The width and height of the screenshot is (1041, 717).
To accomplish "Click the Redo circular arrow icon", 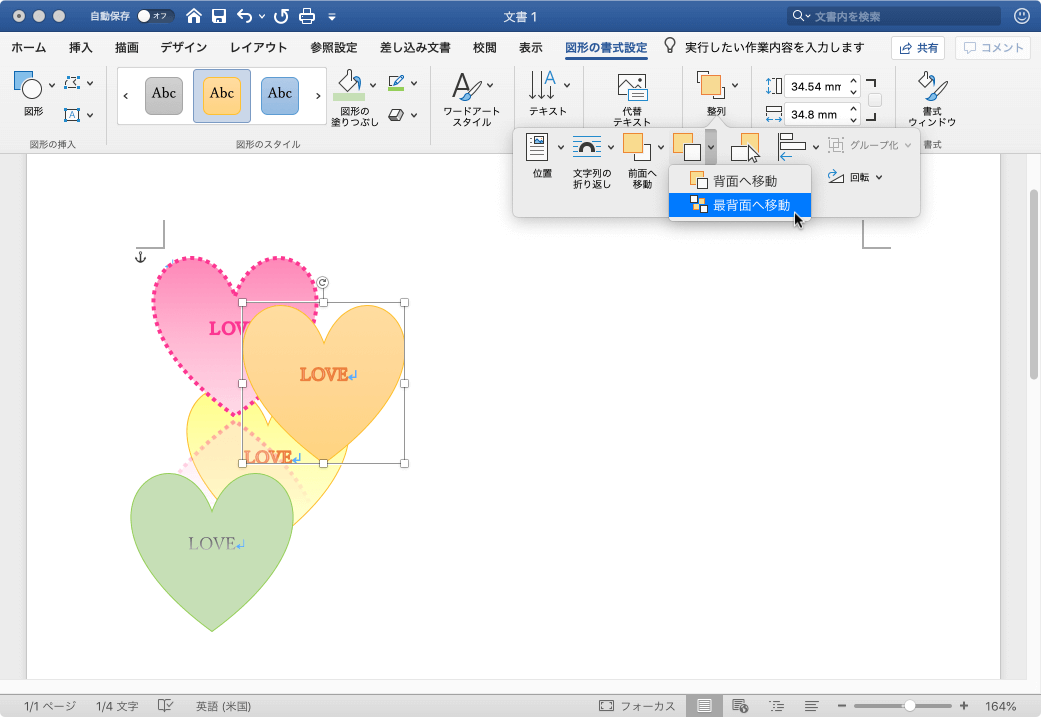I will click(x=281, y=16).
